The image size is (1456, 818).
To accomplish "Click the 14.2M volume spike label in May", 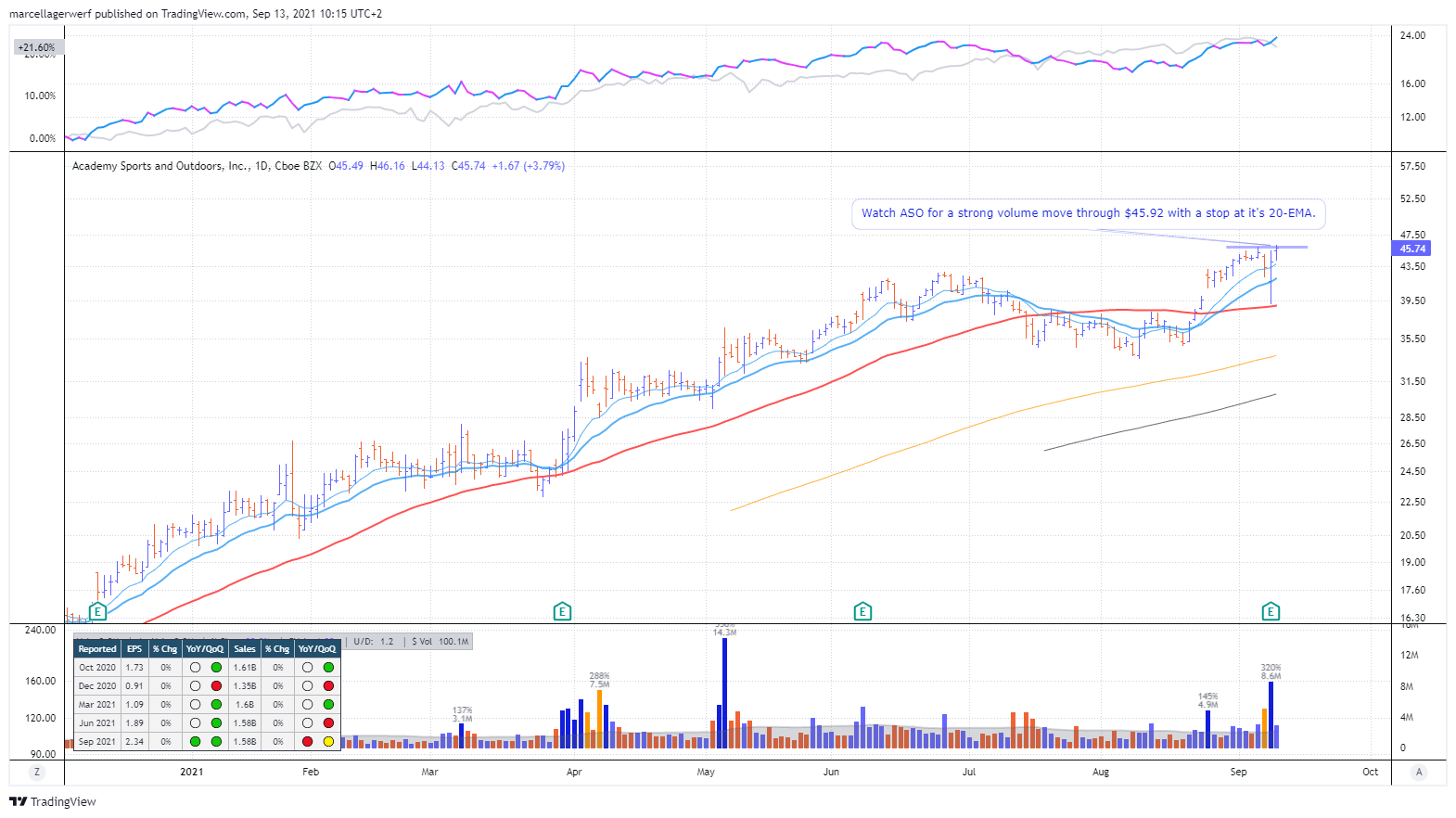I will (x=724, y=633).
